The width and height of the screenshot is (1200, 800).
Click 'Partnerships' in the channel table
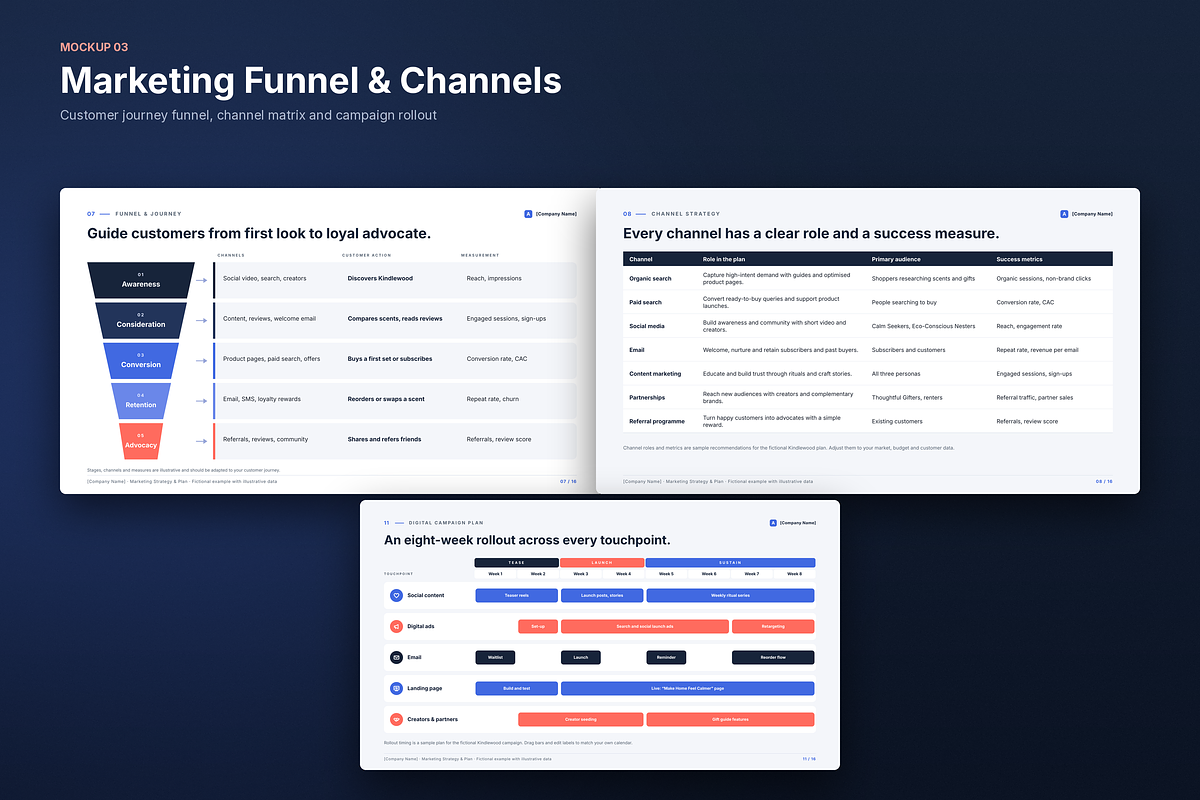click(x=647, y=397)
